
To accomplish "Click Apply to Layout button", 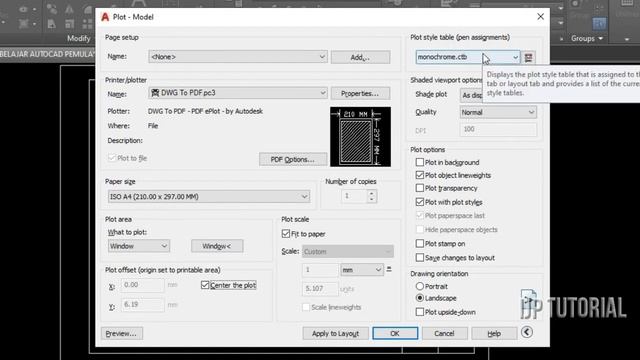I will 336,333.
